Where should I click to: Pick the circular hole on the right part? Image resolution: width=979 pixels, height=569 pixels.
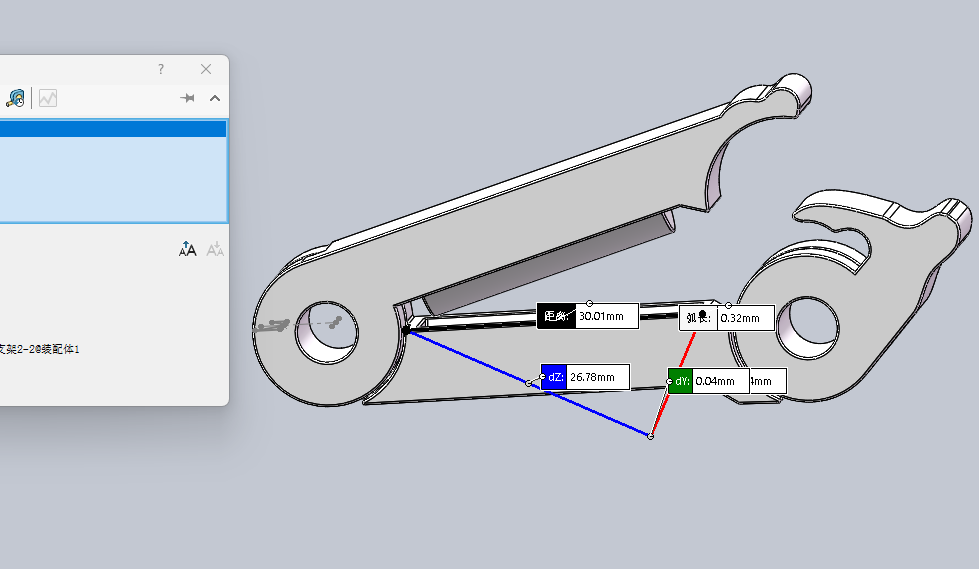point(807,329)
